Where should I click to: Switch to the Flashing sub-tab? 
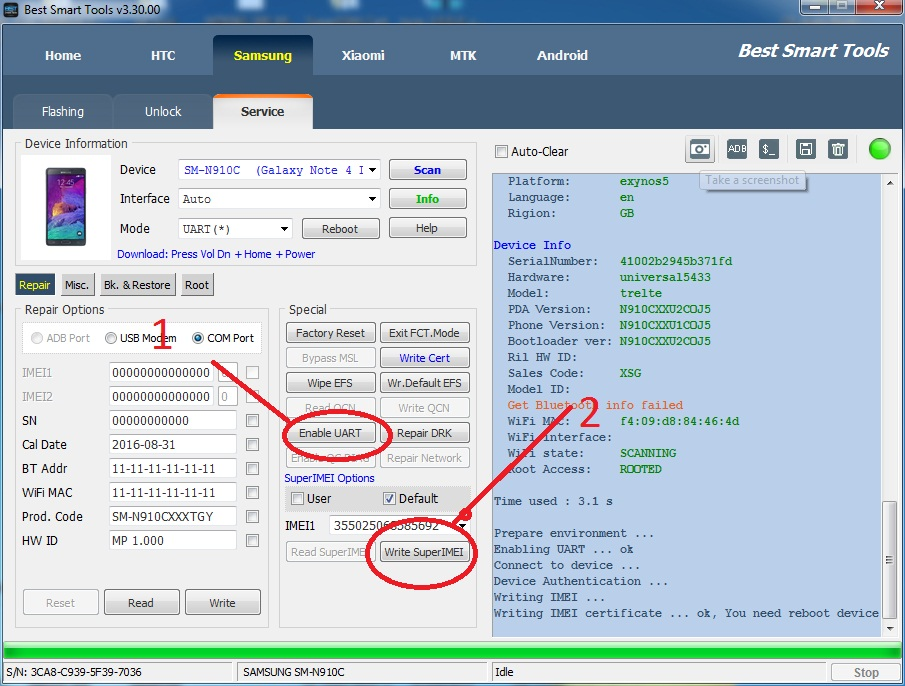[x=62, y=111]
